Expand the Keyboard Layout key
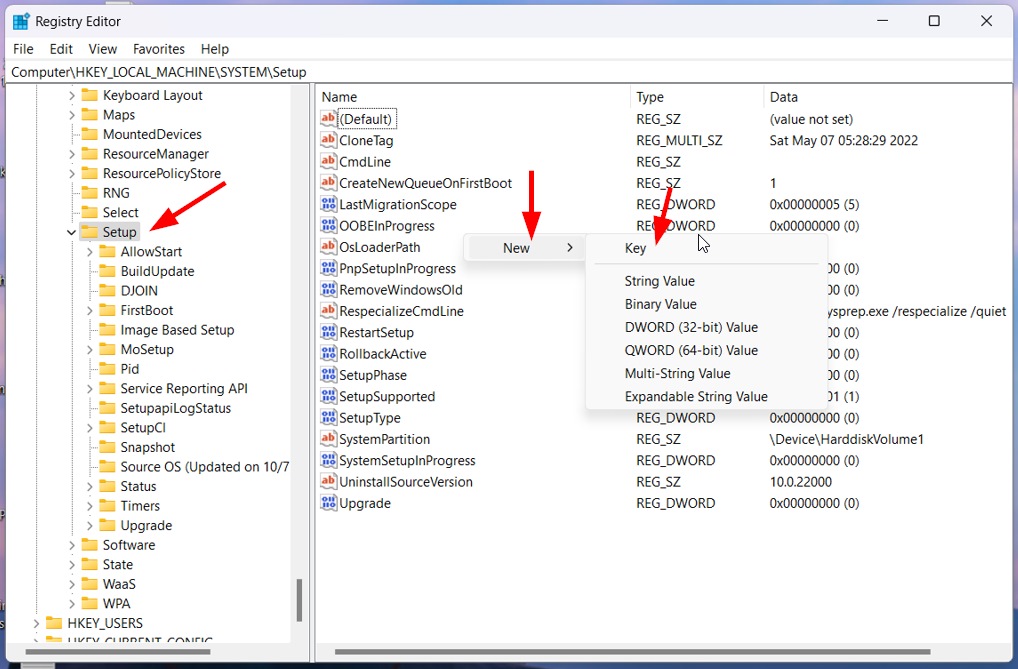 (x=71, y=95)
